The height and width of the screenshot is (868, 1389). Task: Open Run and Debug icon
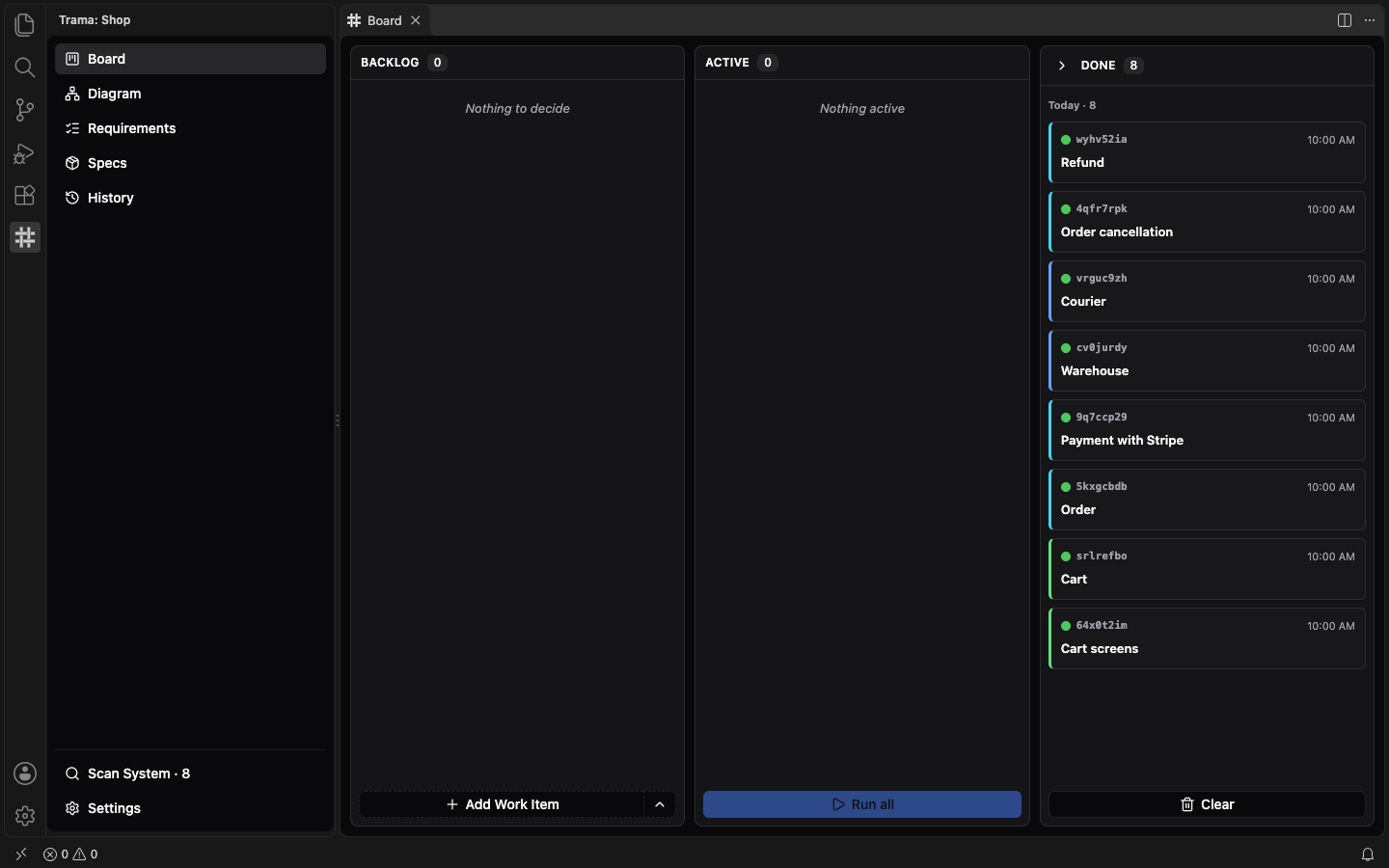[x=25, y=152]
